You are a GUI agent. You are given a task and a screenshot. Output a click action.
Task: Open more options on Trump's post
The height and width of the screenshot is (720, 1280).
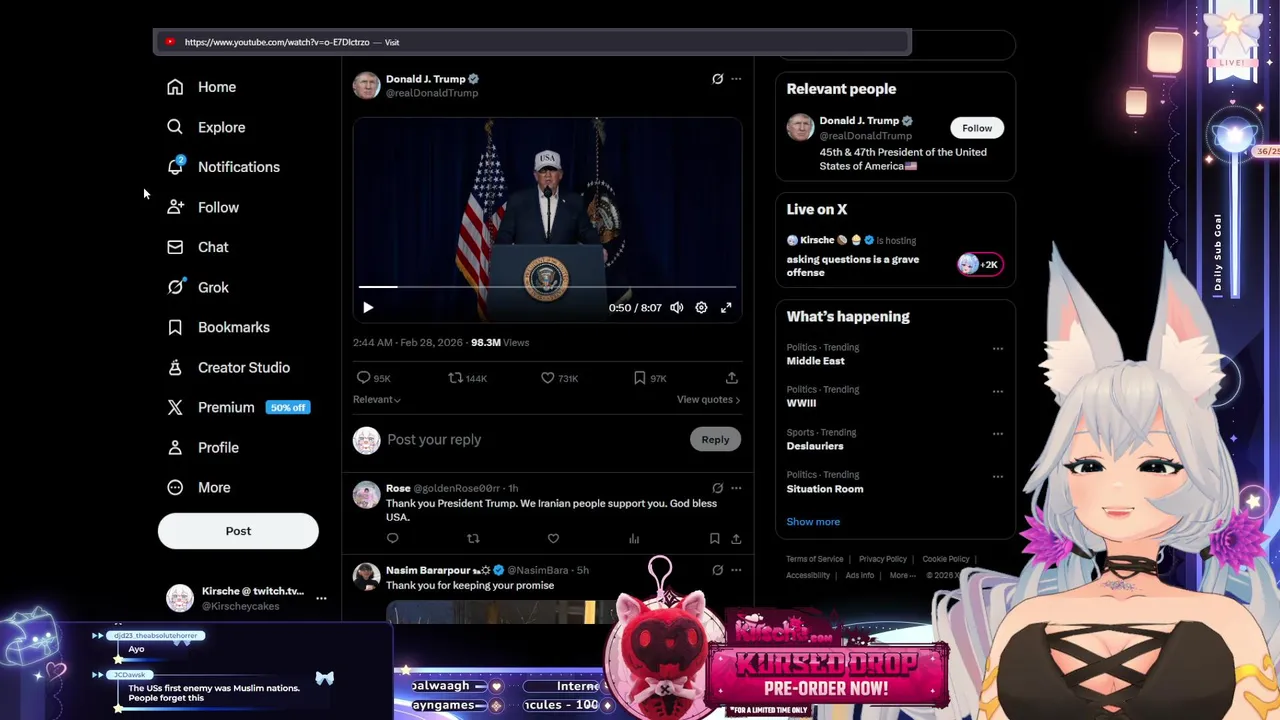[x=736, y=79]
